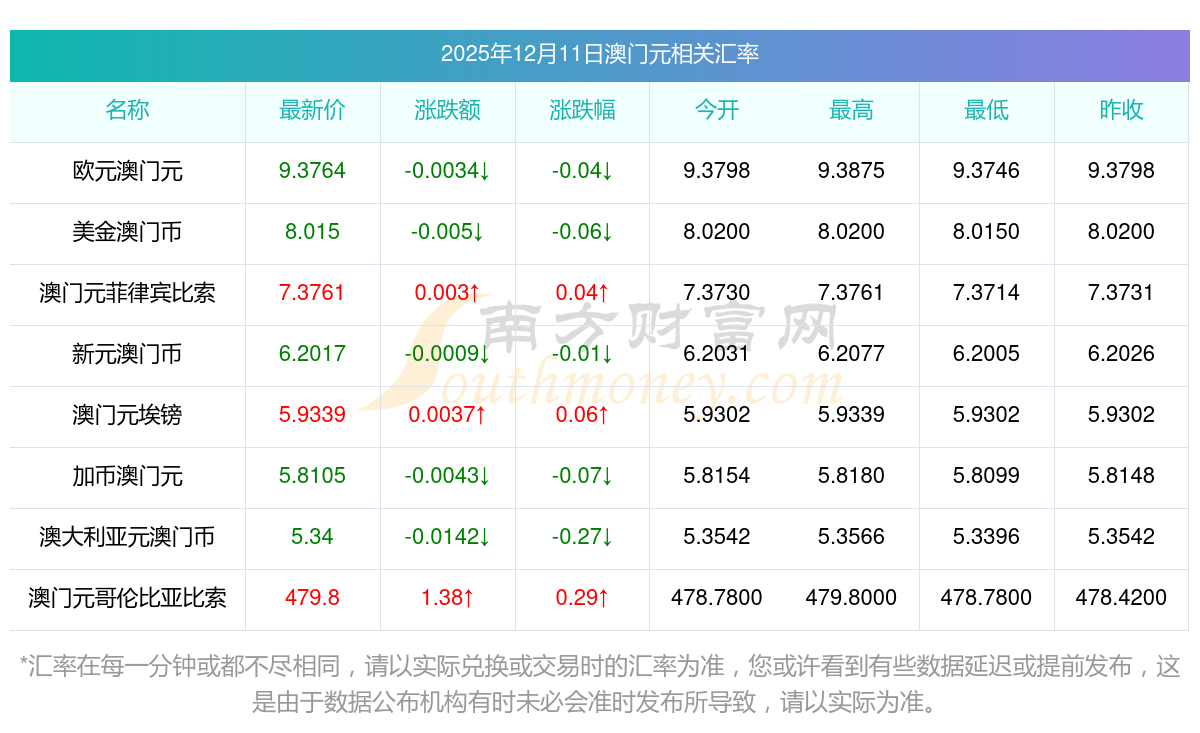This screenshot has height=733, width=1200.
Task: Click change amount 0.0037↑
Action: coord(447,415)
